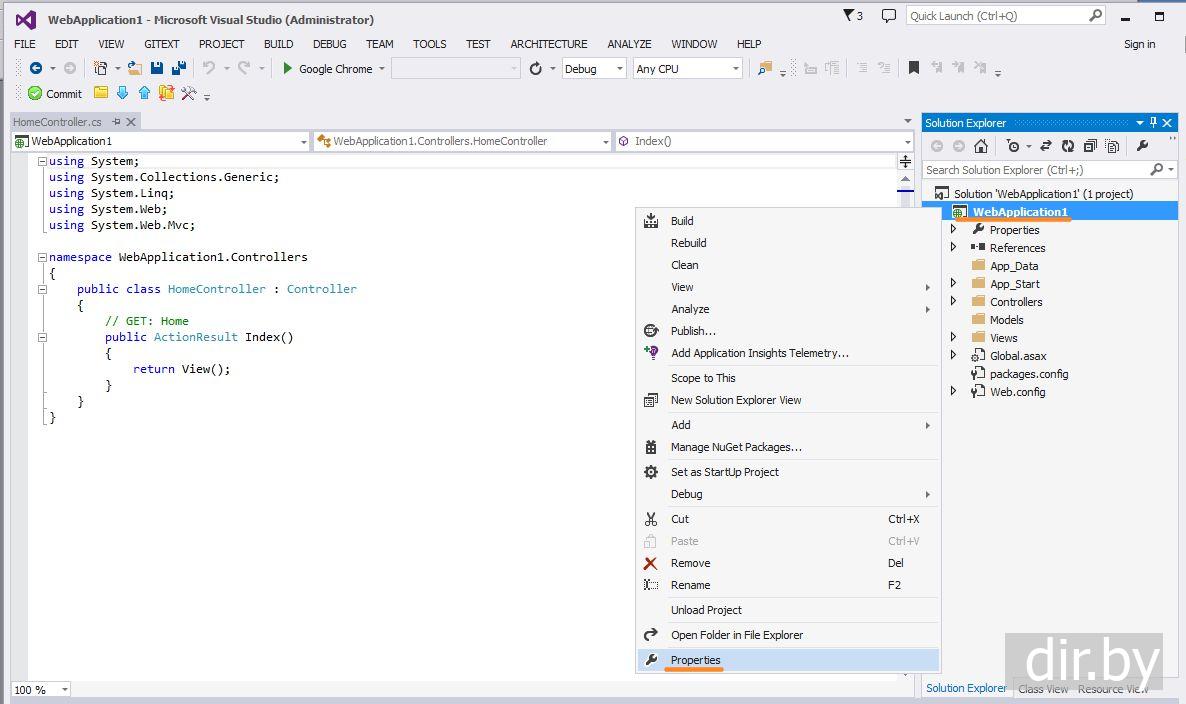Click the Home icon in Solution Explorer

click(981, 146)
